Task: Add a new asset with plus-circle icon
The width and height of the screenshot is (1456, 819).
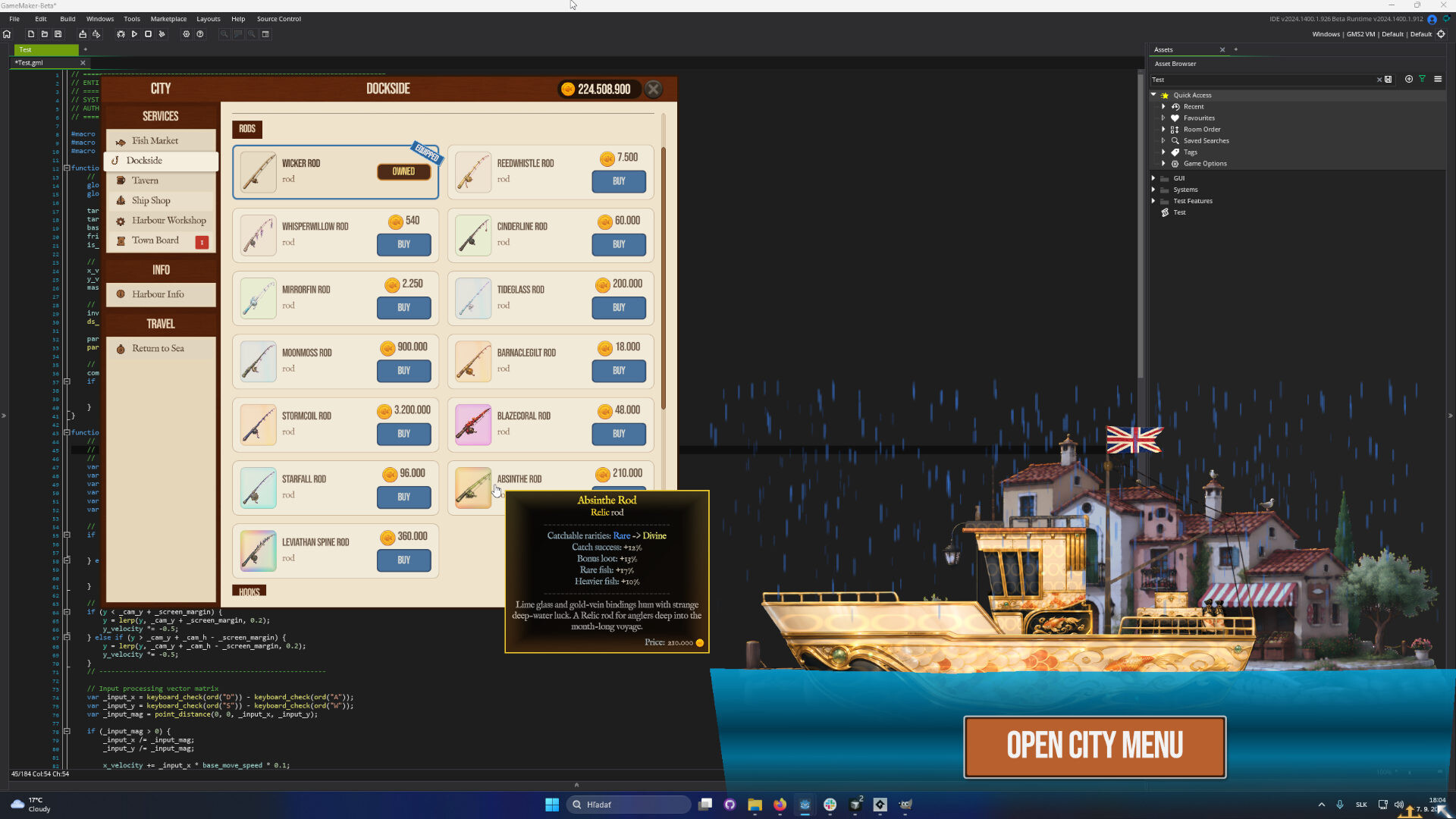Action: tap(1409, 79)
